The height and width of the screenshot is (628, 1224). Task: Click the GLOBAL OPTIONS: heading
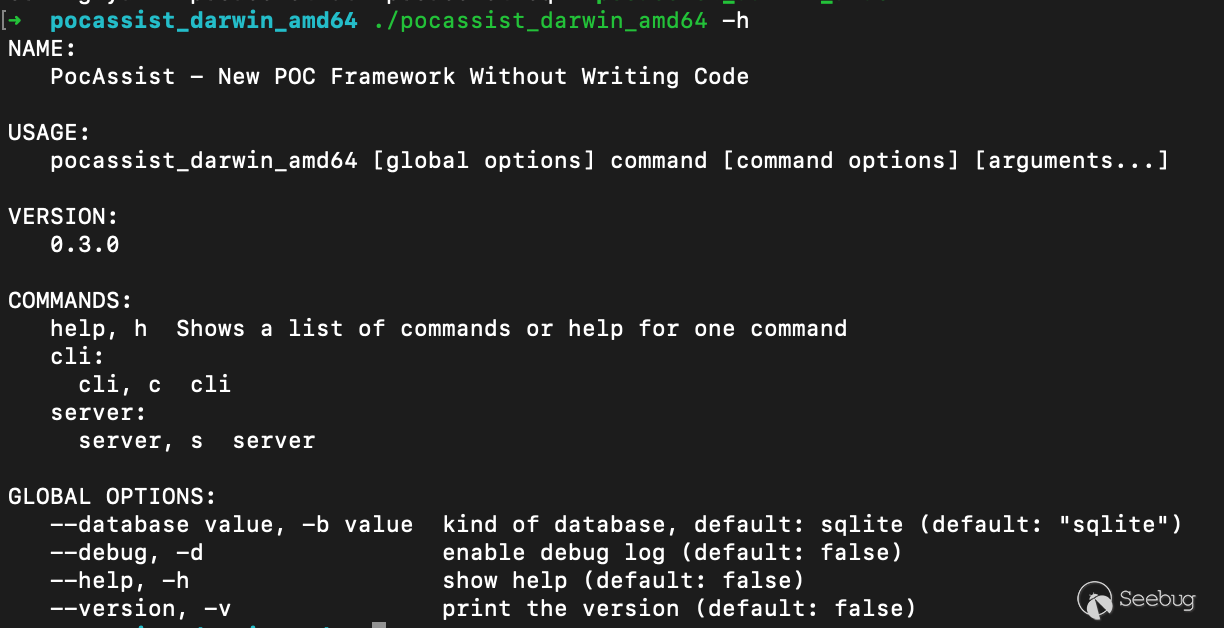coord(112,496)
